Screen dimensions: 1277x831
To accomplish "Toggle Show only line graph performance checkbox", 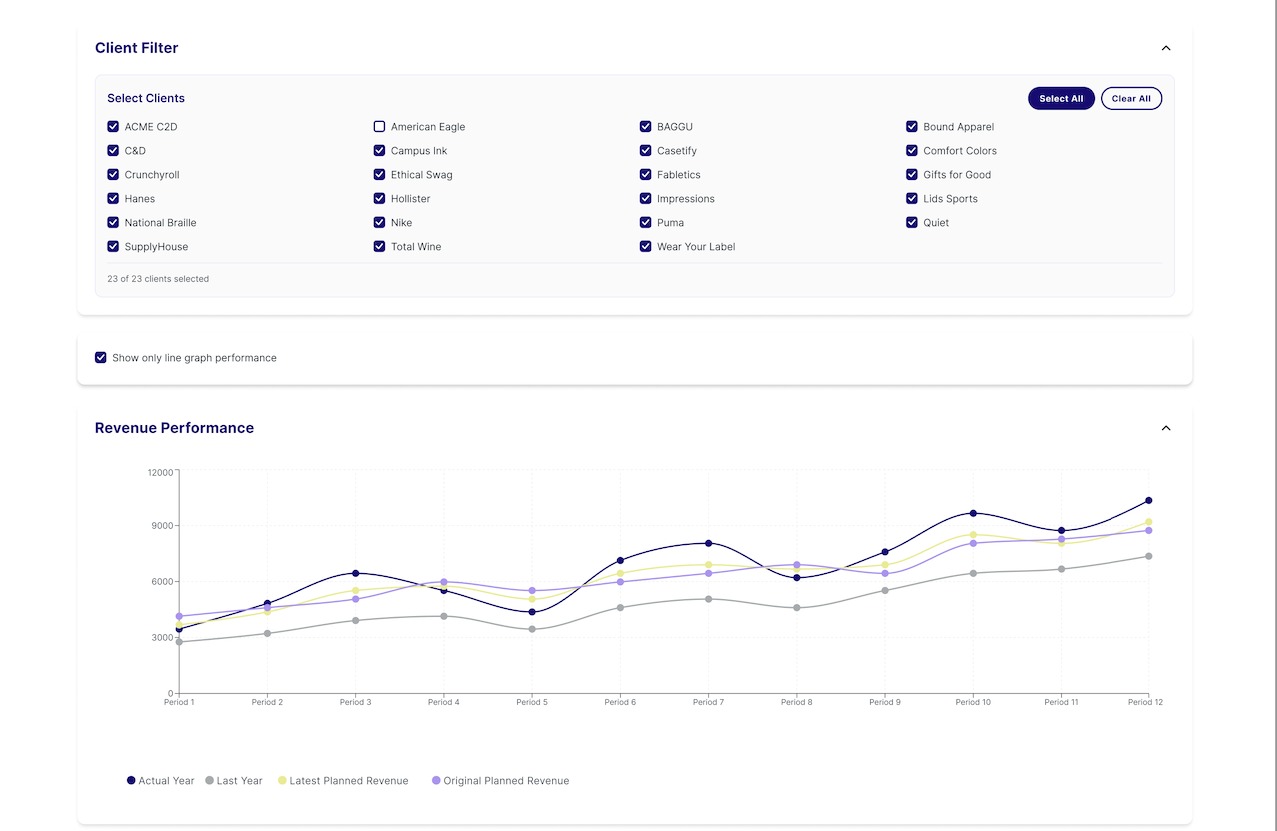I will click(x=100, y=358).
